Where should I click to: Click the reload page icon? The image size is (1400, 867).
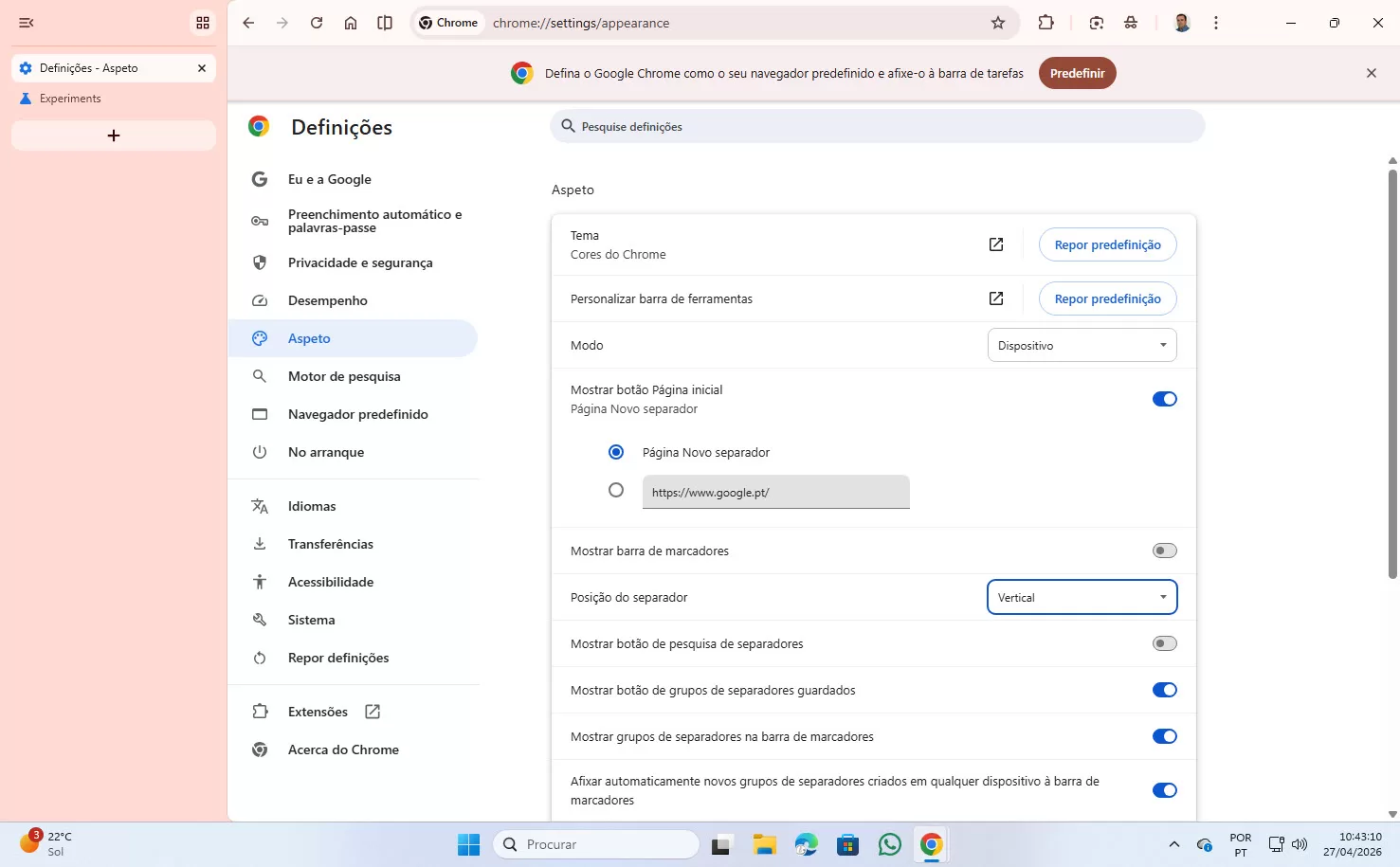pos(317,23)
